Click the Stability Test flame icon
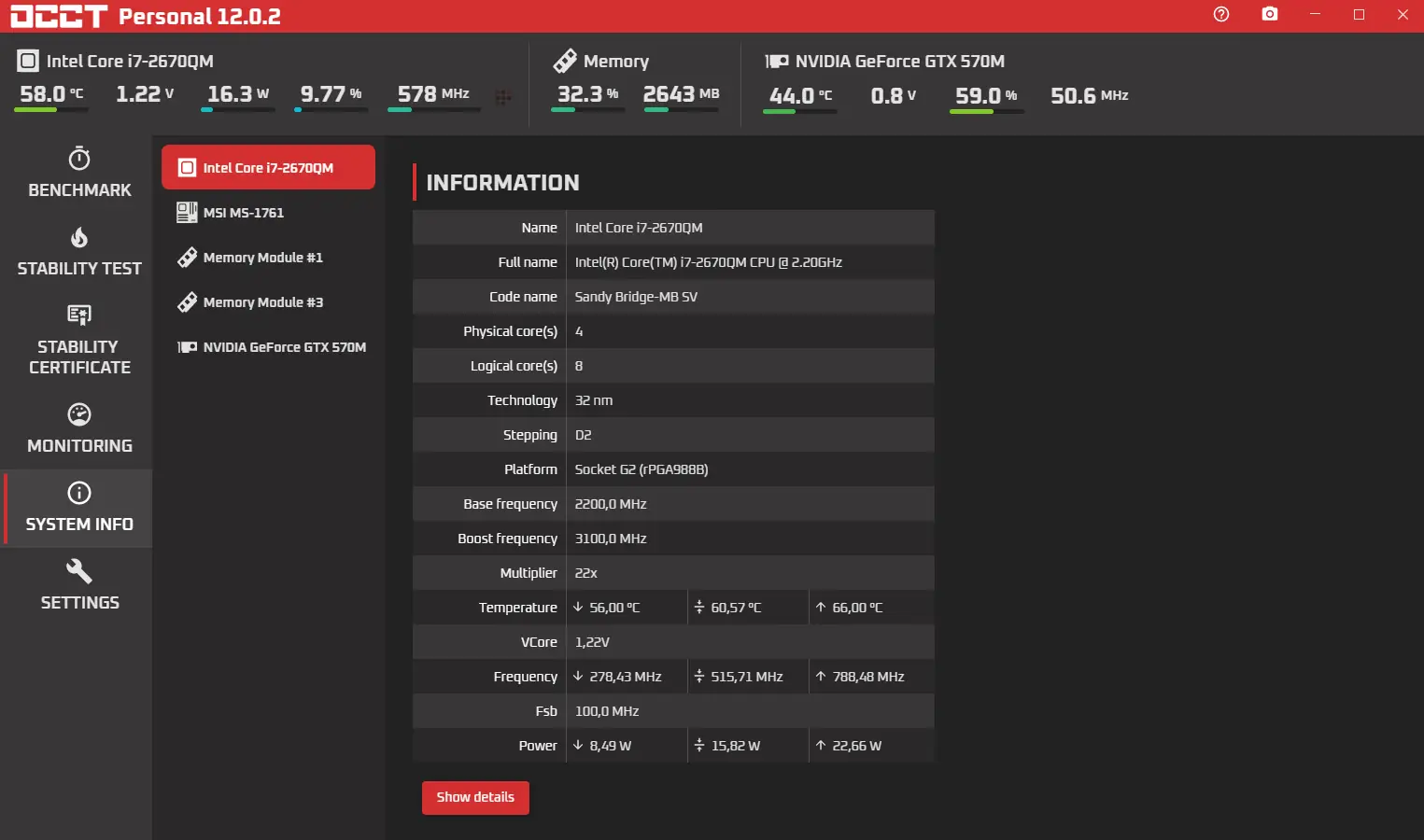 [79, 237]
